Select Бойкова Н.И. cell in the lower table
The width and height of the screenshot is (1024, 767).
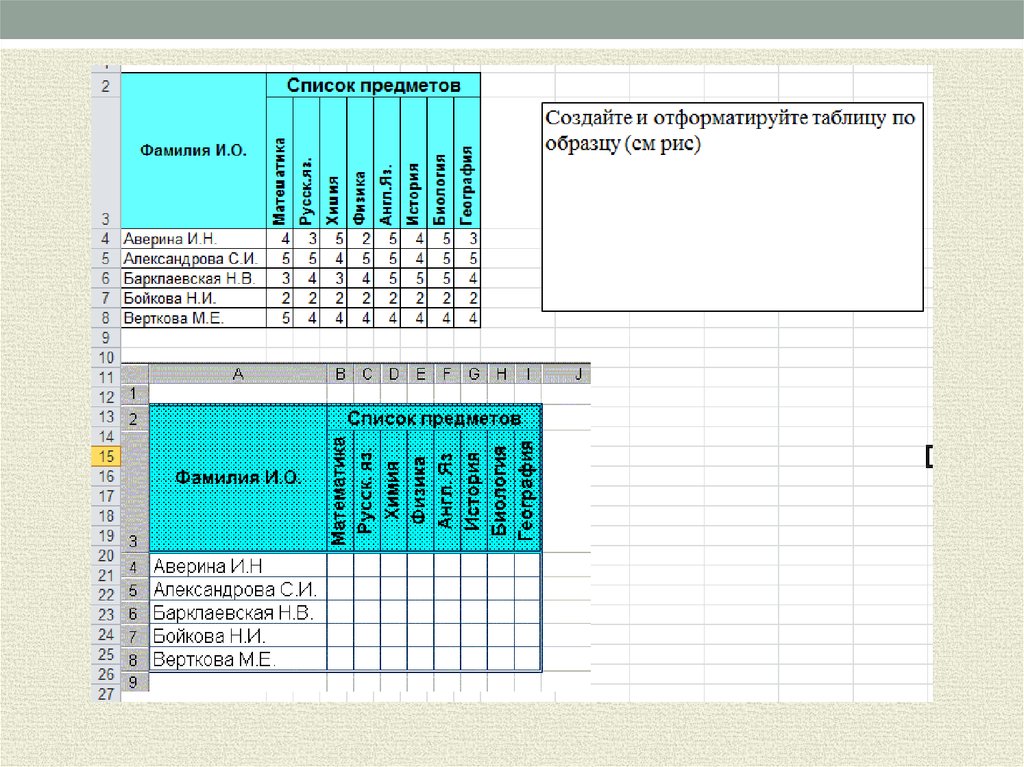click(238, 636)
